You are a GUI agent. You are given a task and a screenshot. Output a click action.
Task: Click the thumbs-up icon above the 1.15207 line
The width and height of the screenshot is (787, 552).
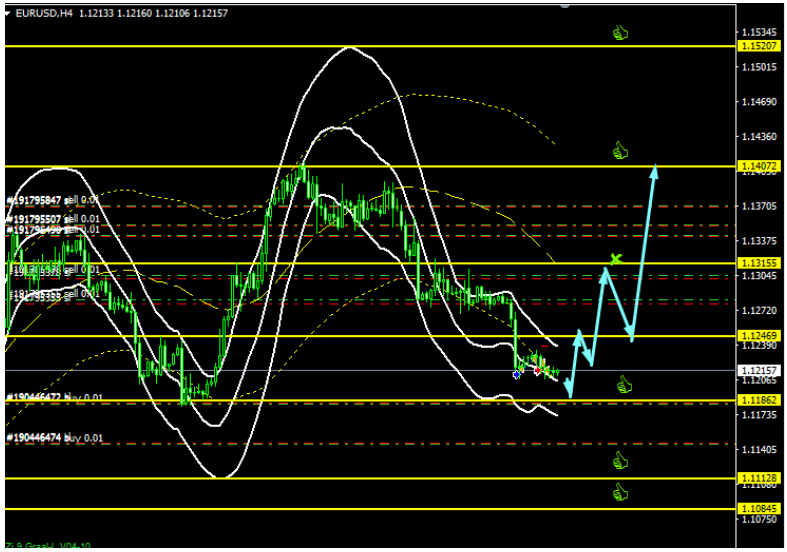point(621,33)
